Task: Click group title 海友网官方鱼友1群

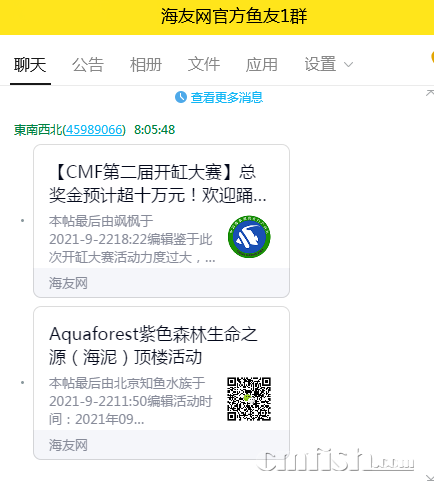Action: point(234,16)
